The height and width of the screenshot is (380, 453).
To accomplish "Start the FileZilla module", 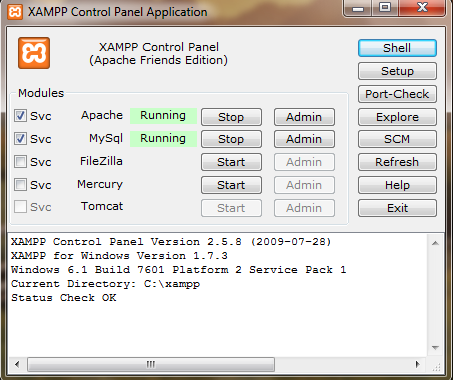I will pos(231,162).
